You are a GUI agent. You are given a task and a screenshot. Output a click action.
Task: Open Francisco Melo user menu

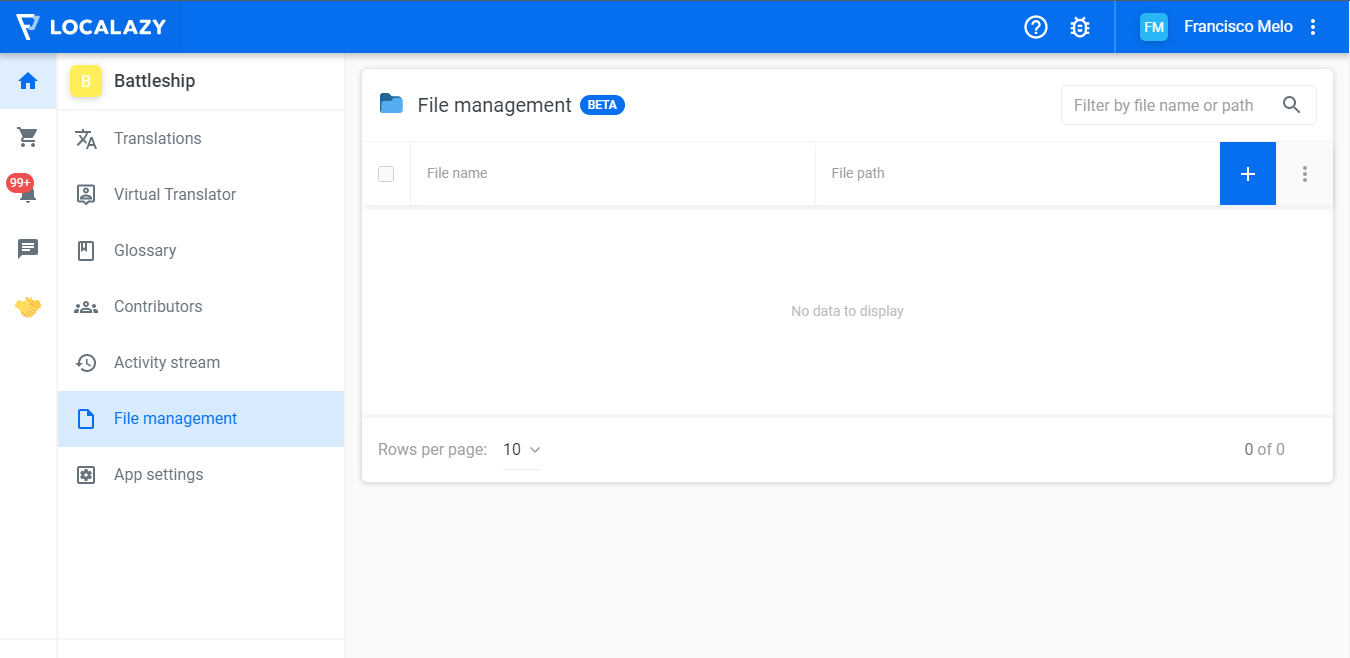pyautogui.click(x=1313, y=27)
